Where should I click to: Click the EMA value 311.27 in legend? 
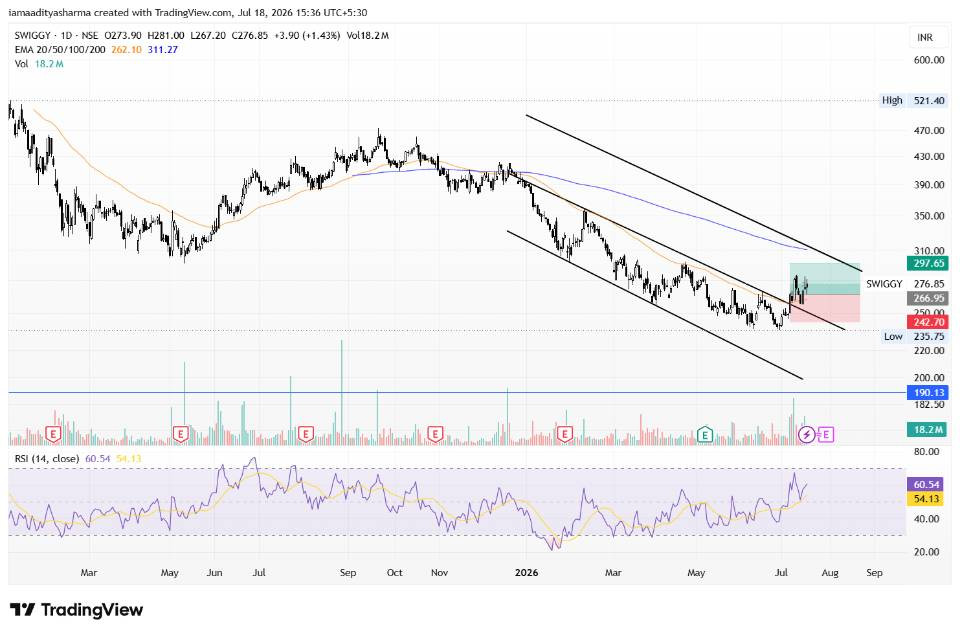pos(163,50)
